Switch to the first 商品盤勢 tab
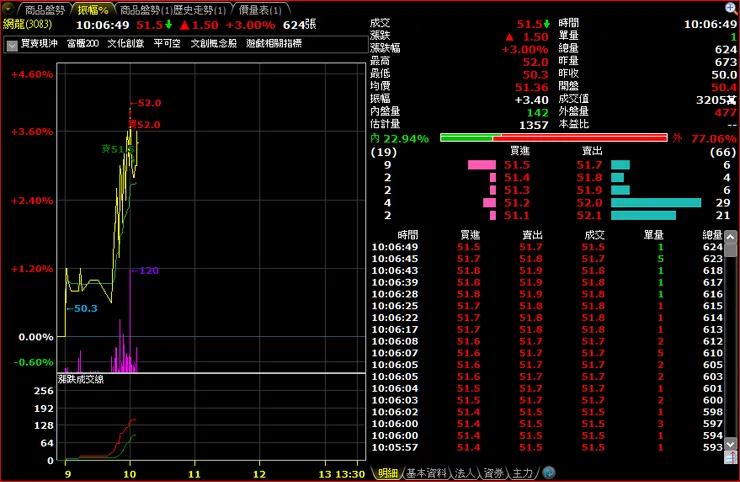 [x=44, y=9]
